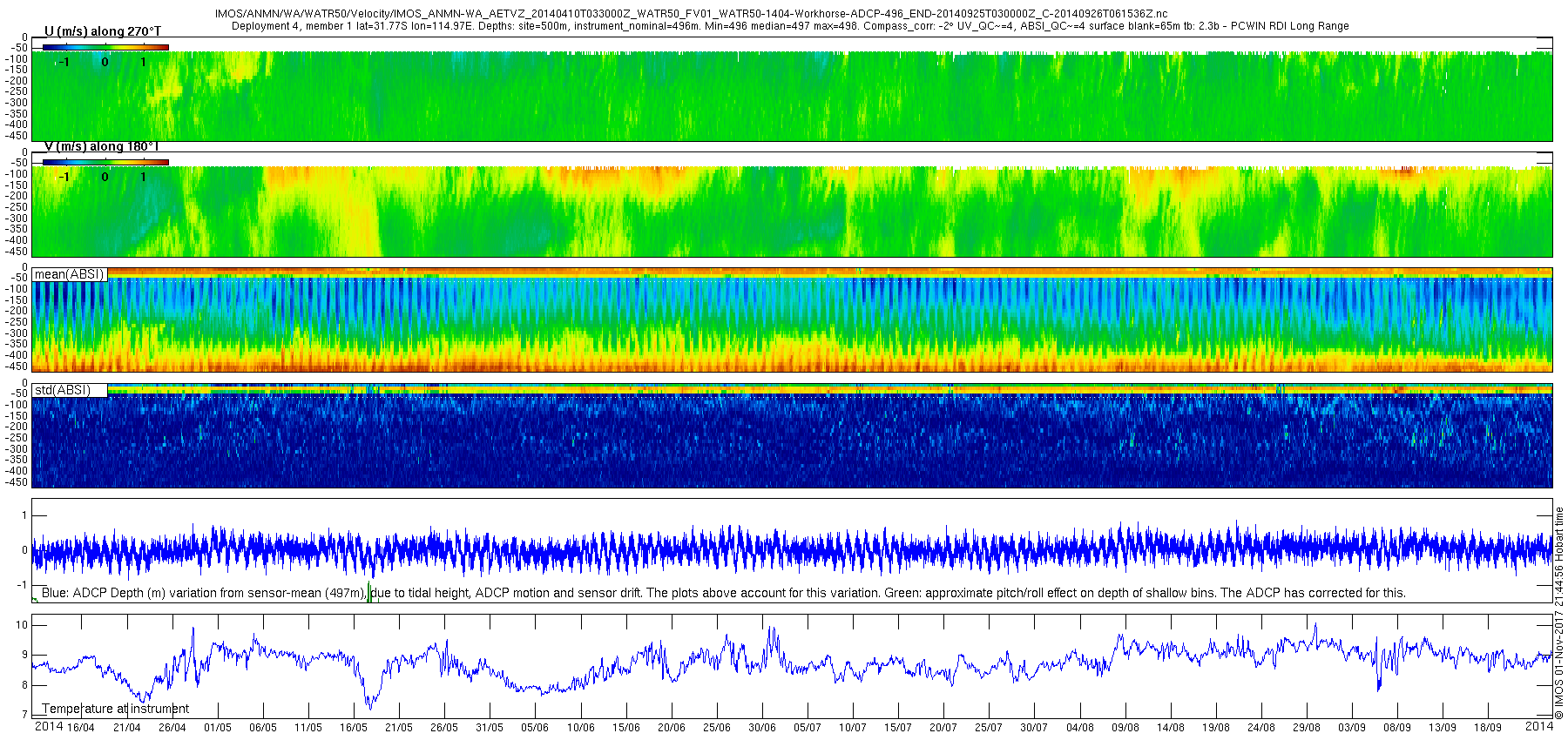Click the '09/08' date tick label
The width and height of the screenshot is (1568, 740).
point(1125,728)
